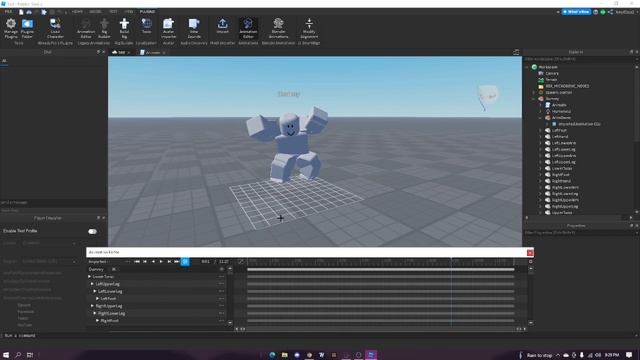Launch the Avatar Importer
This screenshot has width=640, height=360.
[168, 28]
